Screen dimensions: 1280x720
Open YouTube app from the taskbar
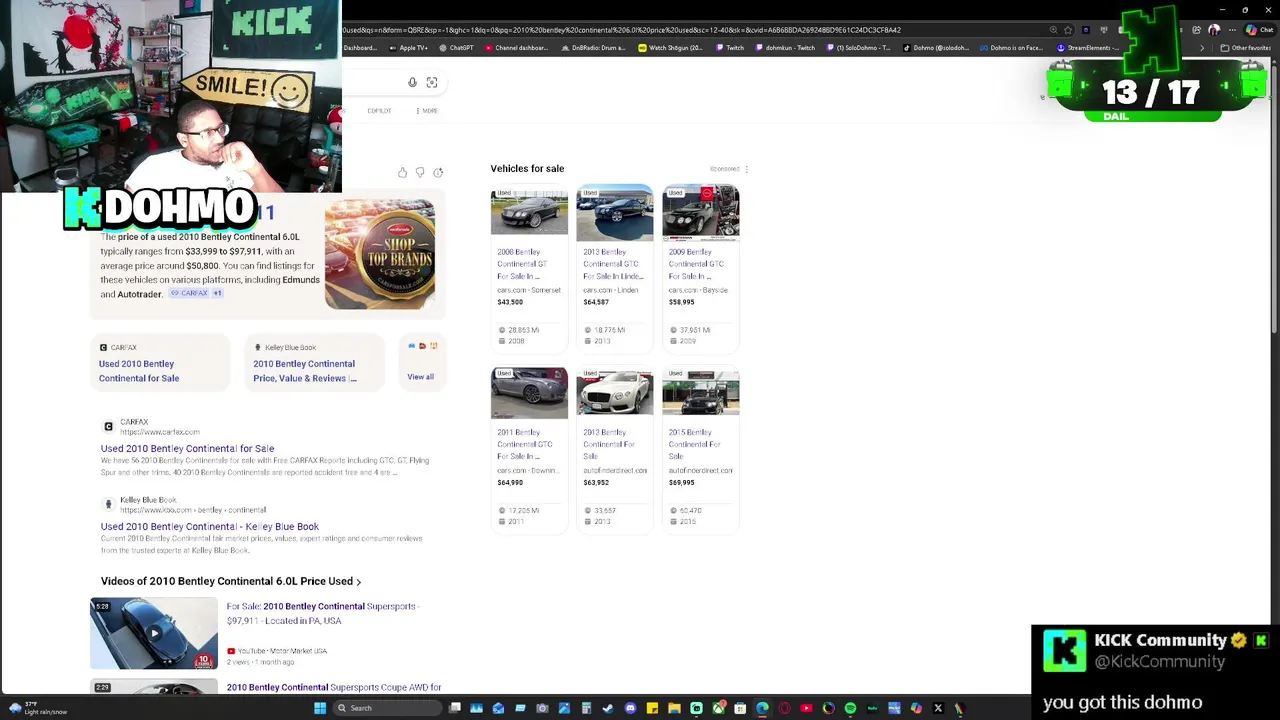pos(806,708)
